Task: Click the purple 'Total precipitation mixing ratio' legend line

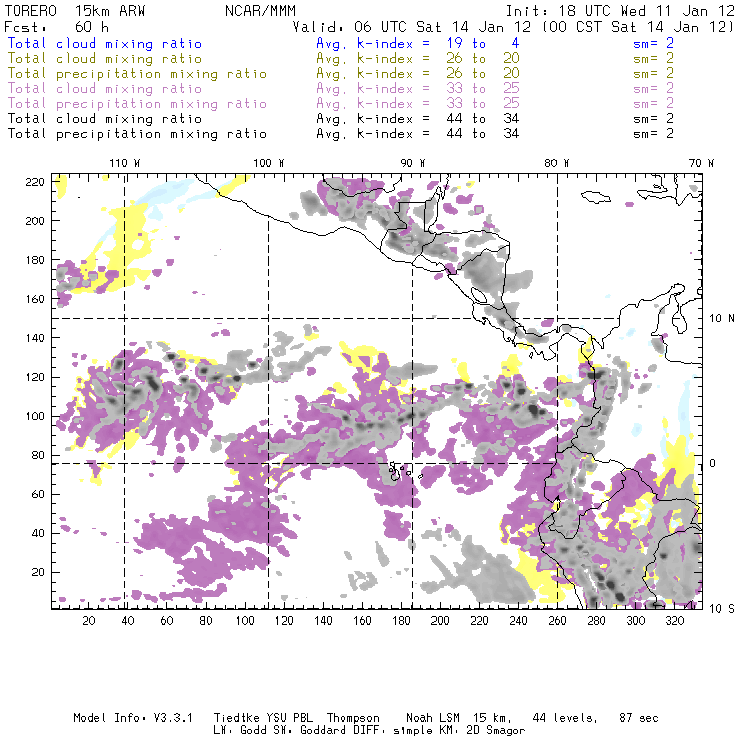Action: click(x=137, y=104)
